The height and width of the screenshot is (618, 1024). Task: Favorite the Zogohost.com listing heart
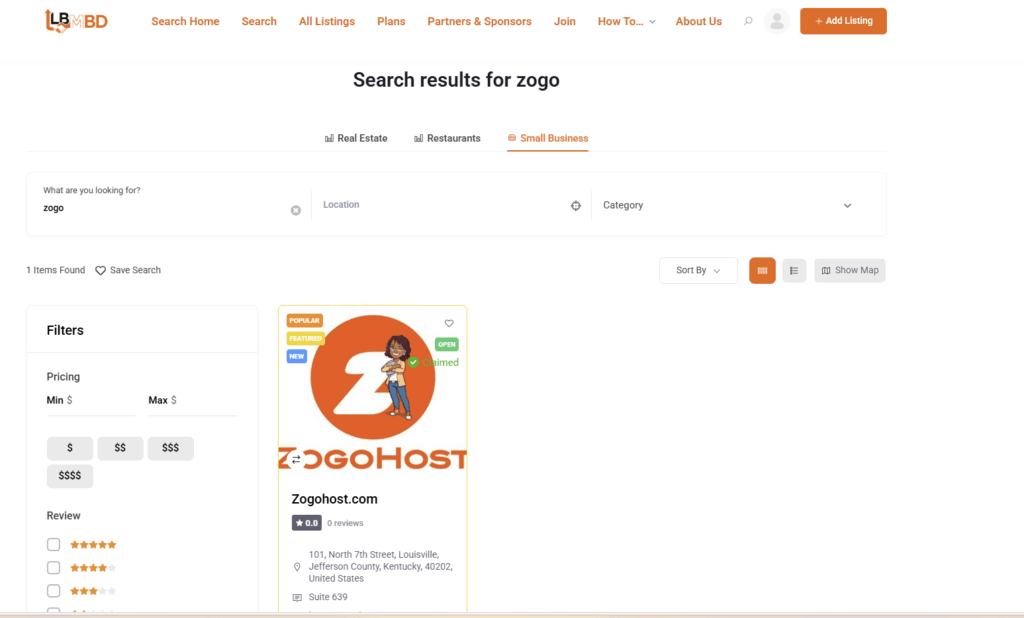point(449,323)
